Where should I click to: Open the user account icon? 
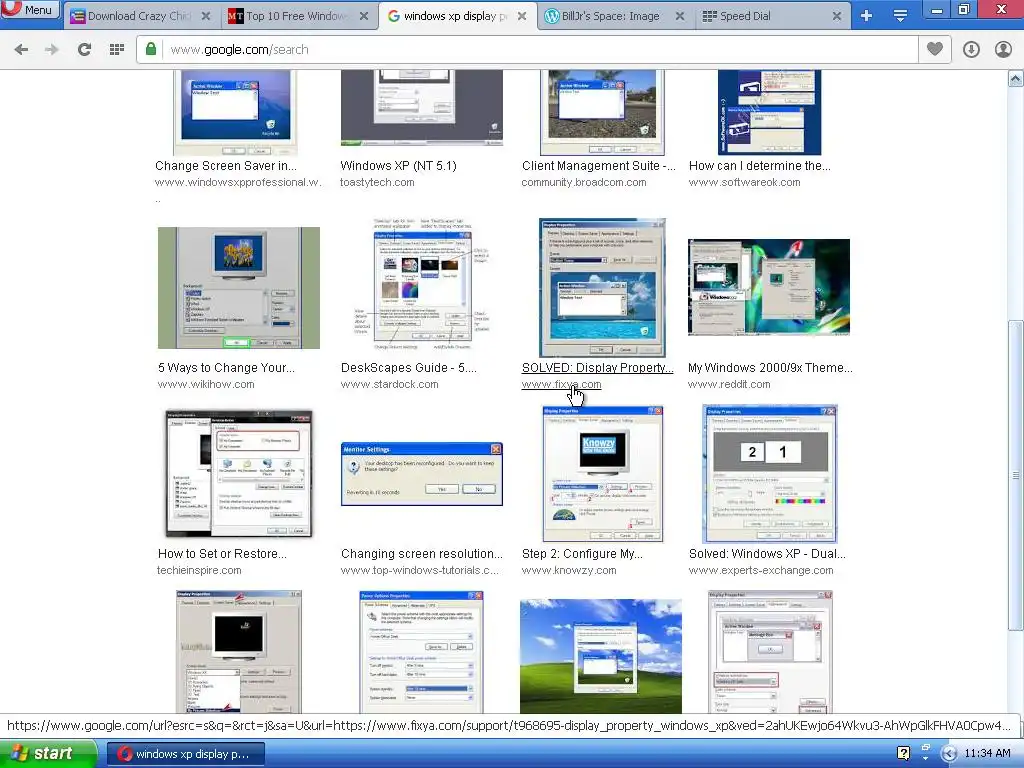(1003, 50)
